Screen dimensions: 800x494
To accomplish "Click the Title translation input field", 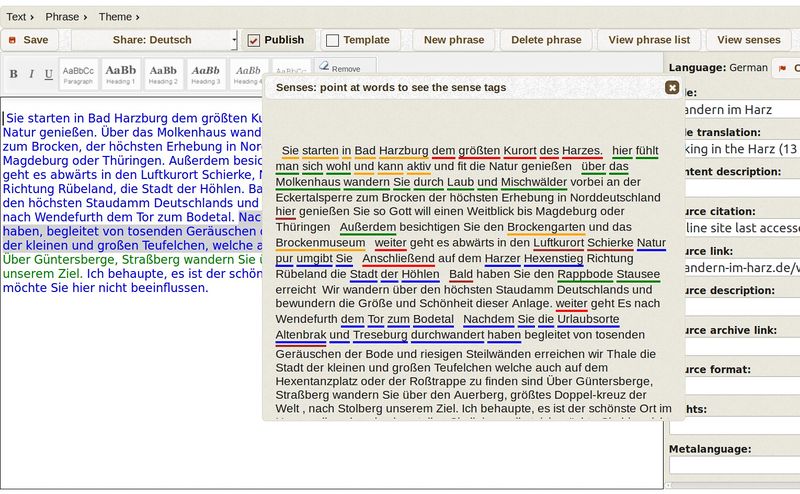I will 735,149.
